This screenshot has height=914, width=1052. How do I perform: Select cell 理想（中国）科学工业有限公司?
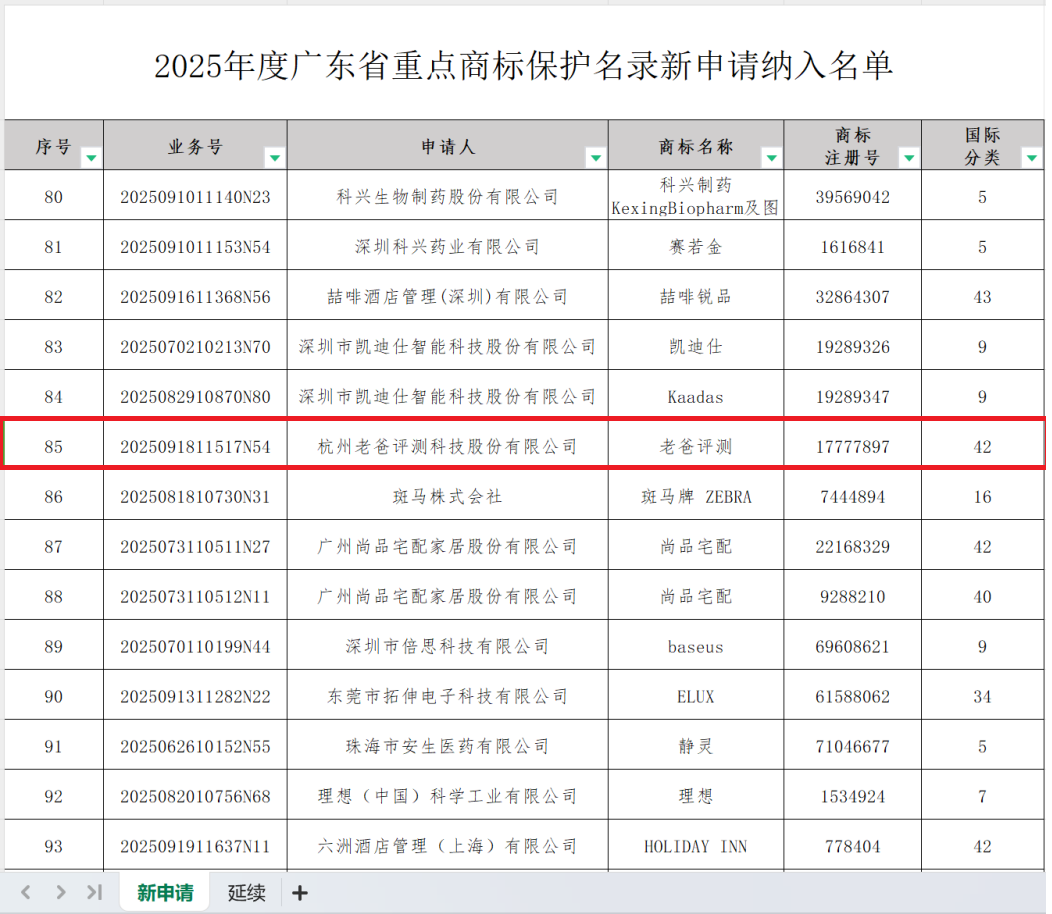(x=448, y=795)
